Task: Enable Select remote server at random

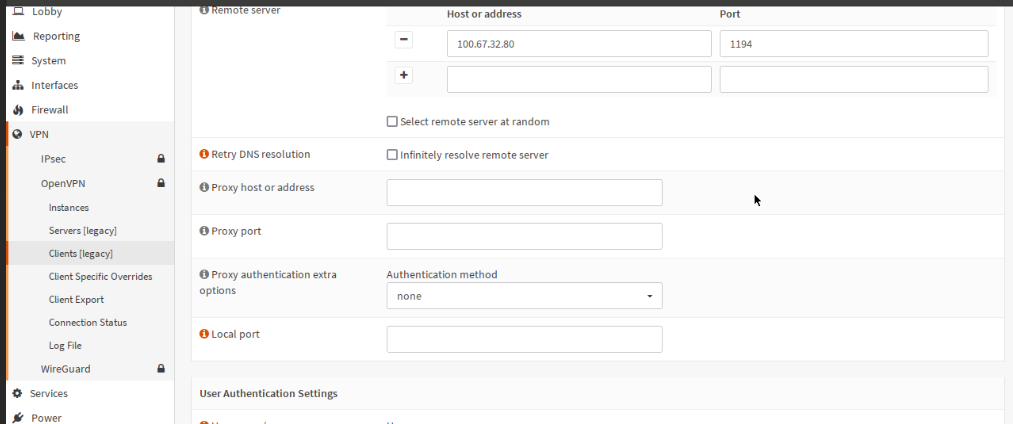Action: [392, 122]
